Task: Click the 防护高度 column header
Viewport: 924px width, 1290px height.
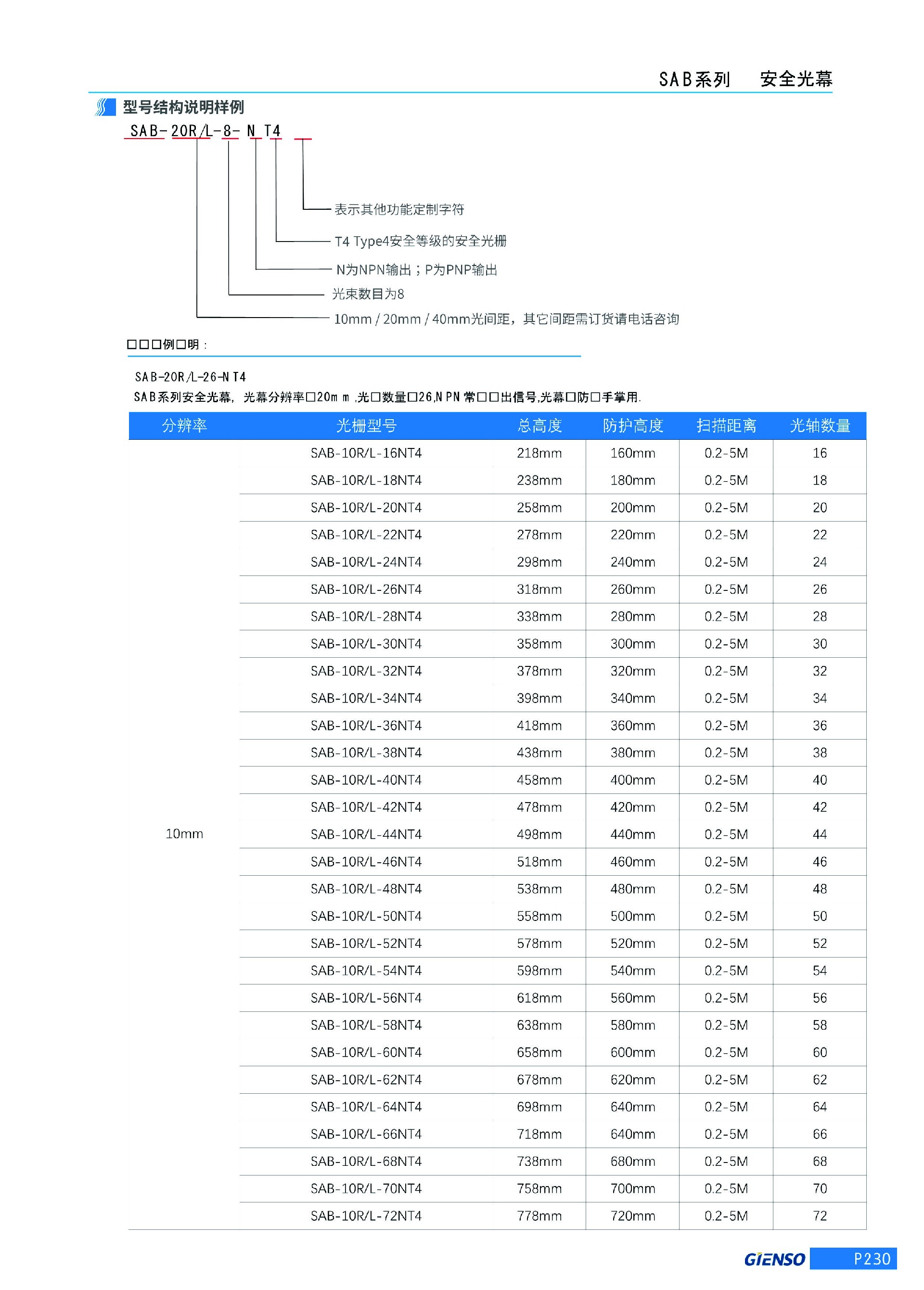Action: point(633,425)
